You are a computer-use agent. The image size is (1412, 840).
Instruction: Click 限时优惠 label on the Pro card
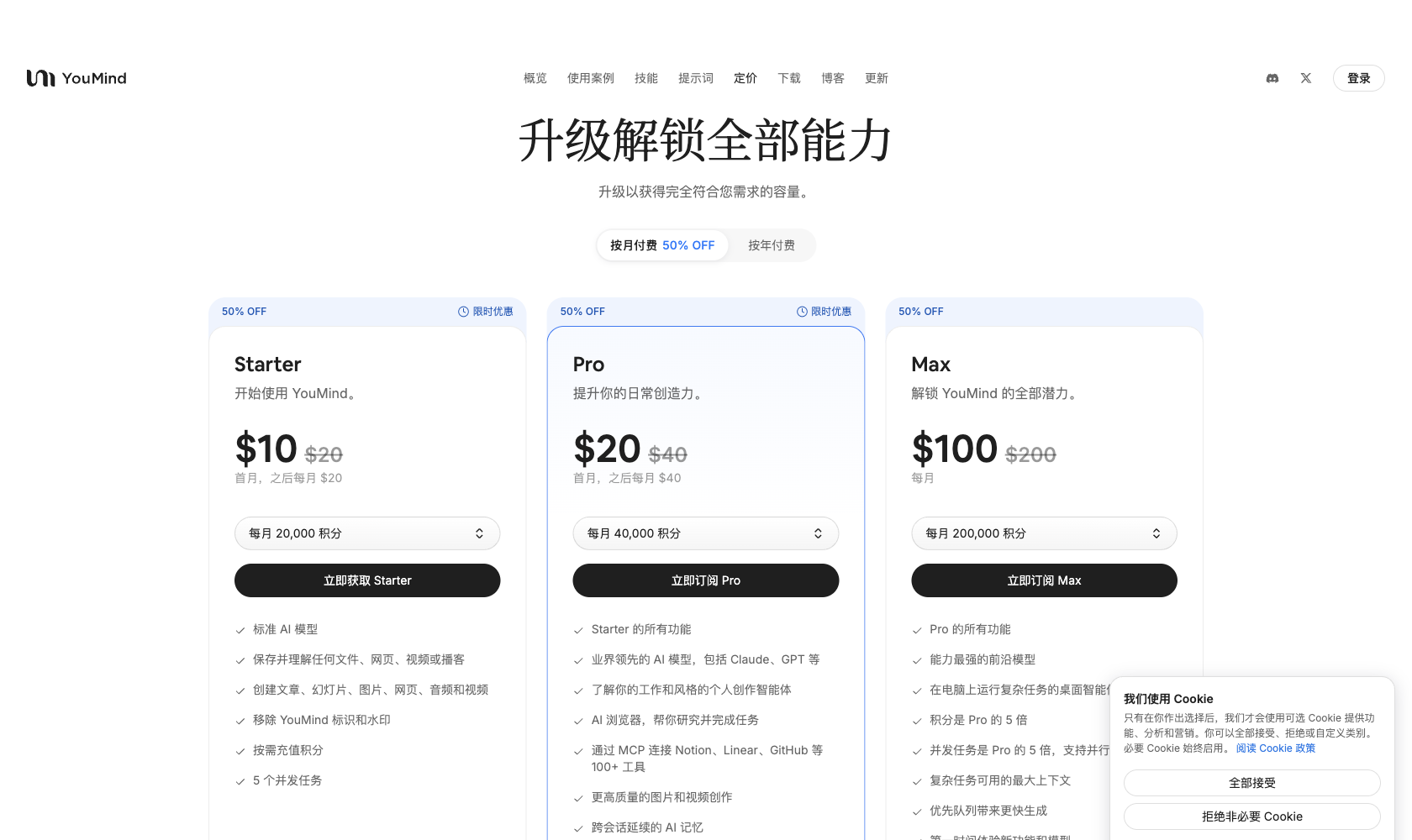(x=831, y=312)
